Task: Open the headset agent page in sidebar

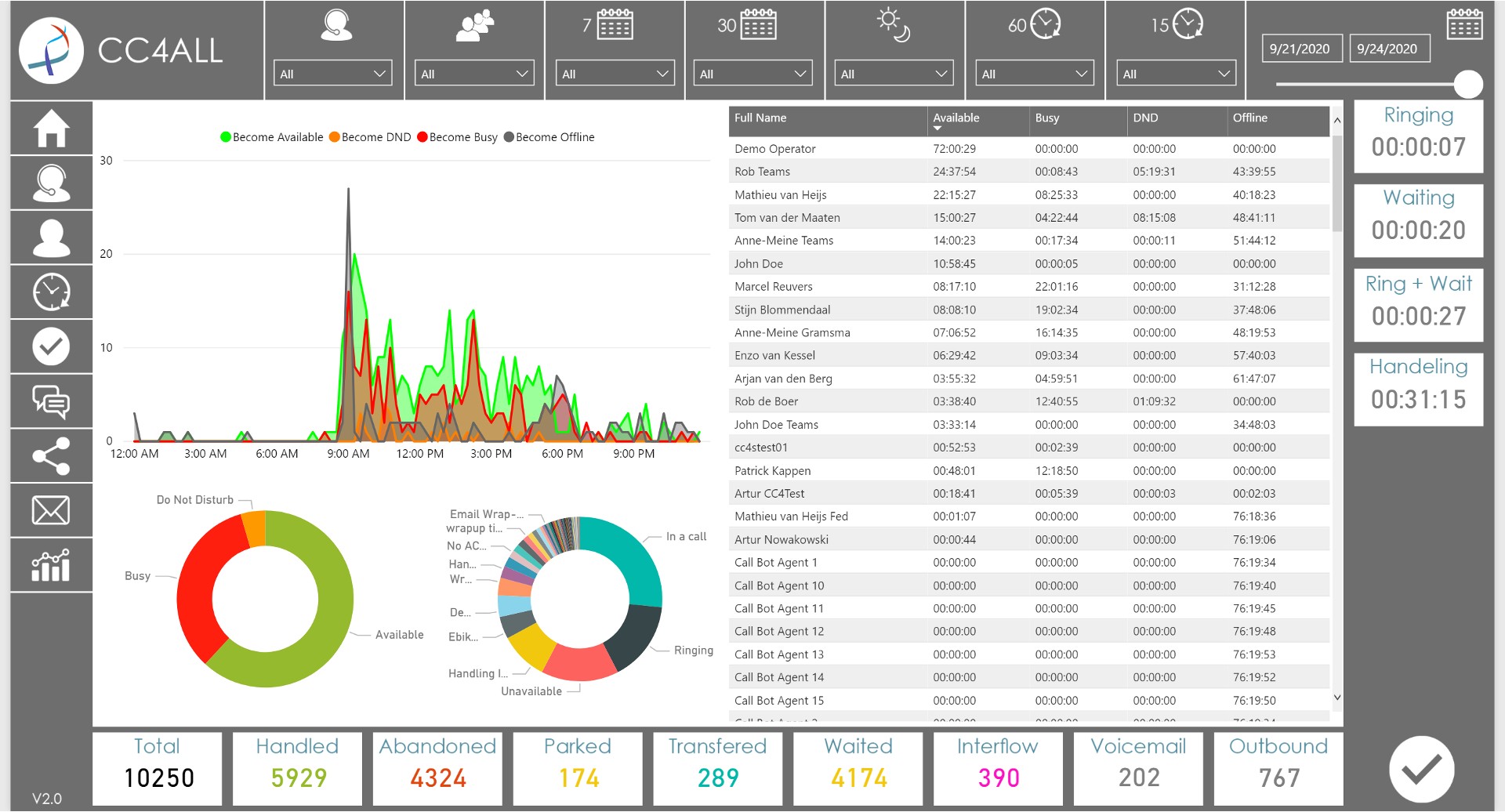Action: point(51,183)
